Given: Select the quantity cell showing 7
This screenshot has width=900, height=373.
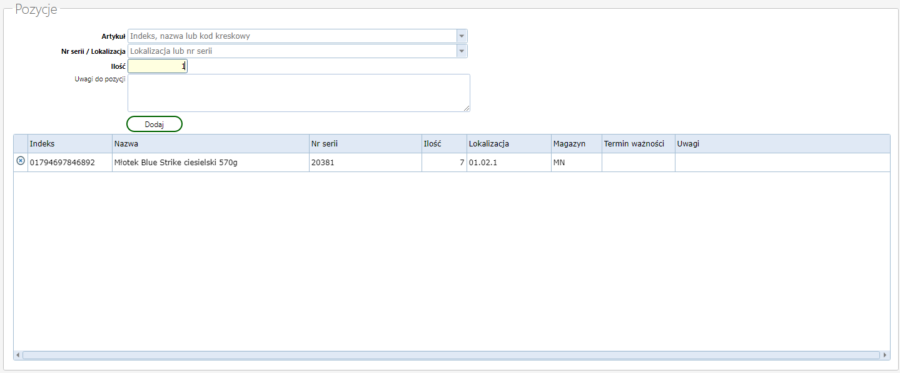Looking at the screenshot, I should tap(444, 162).
